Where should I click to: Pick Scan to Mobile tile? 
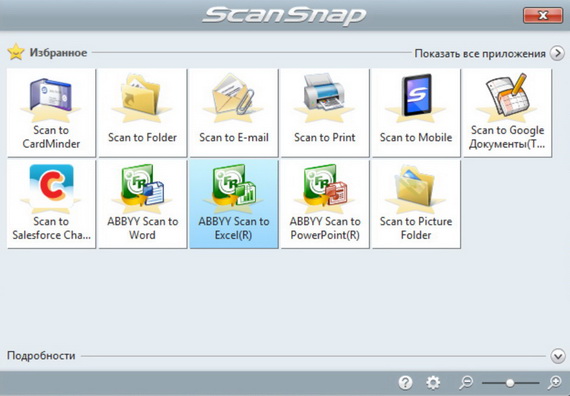coord(416,113)
